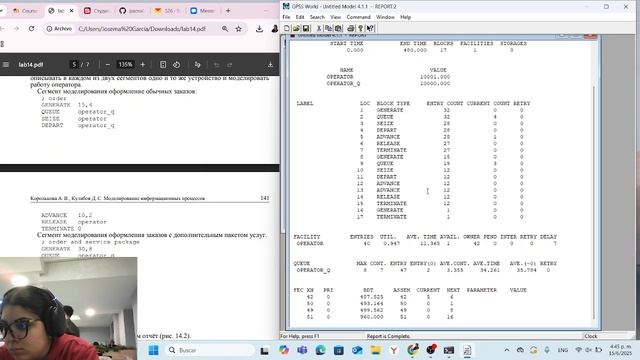Click the report window vertical scrollbar

[x=594, y=202]
